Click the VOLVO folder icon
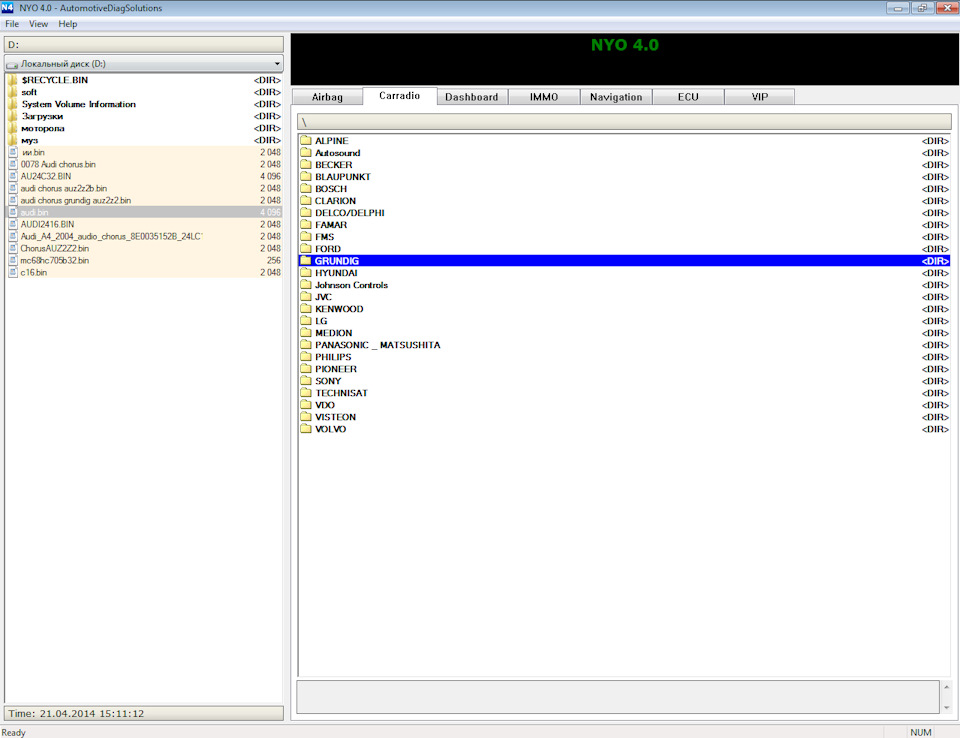This screenshot has width=960, height=738. coord(306,429)
